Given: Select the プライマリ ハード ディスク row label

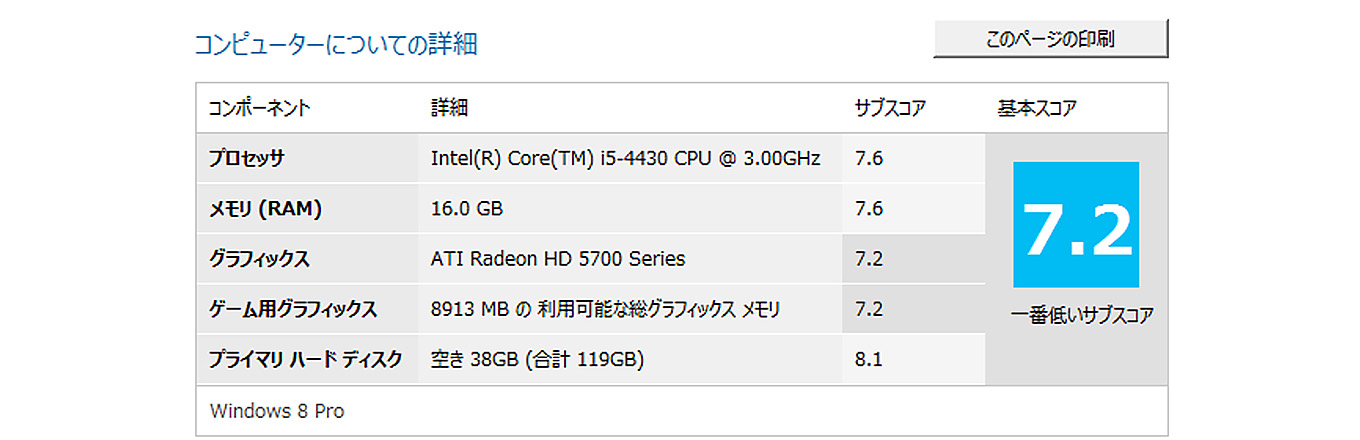Looking at the screenshot, I should tap(305, 359).
